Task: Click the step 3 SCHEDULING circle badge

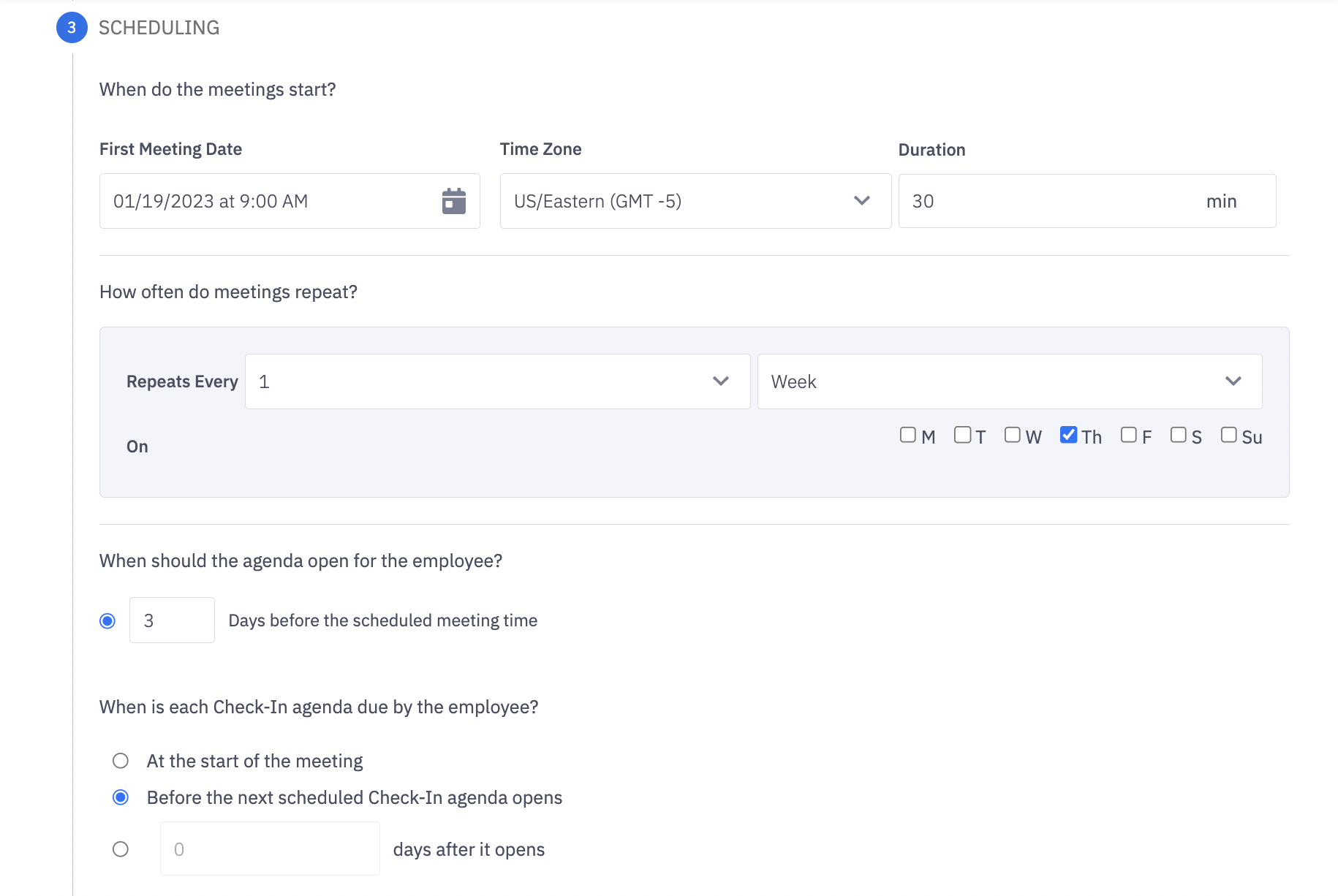Action: [x=72, y=28]
